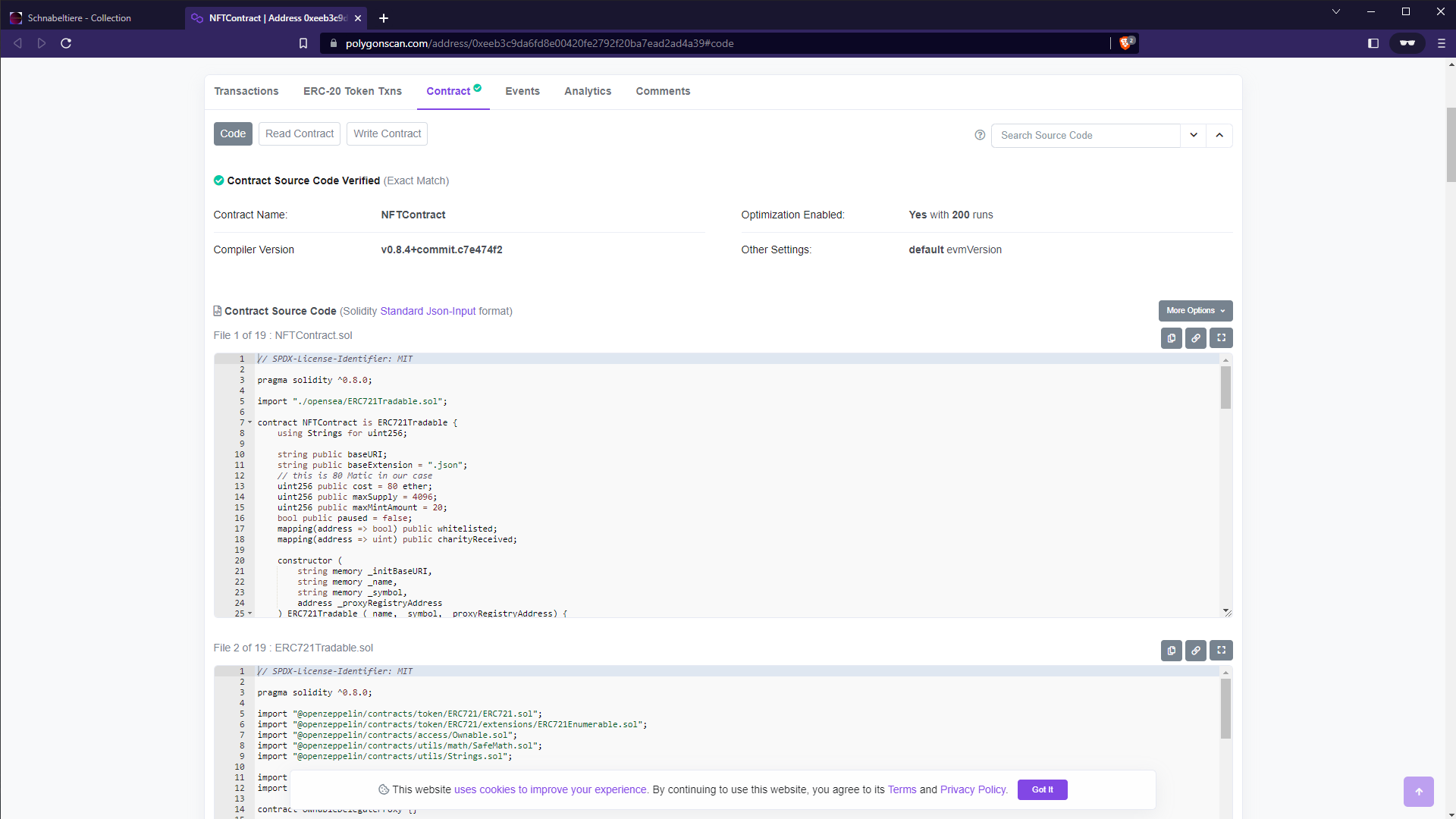Toggle the browser sidebar panel
This screenshot has width=1456, height=819.
[x=1373, y=43]
